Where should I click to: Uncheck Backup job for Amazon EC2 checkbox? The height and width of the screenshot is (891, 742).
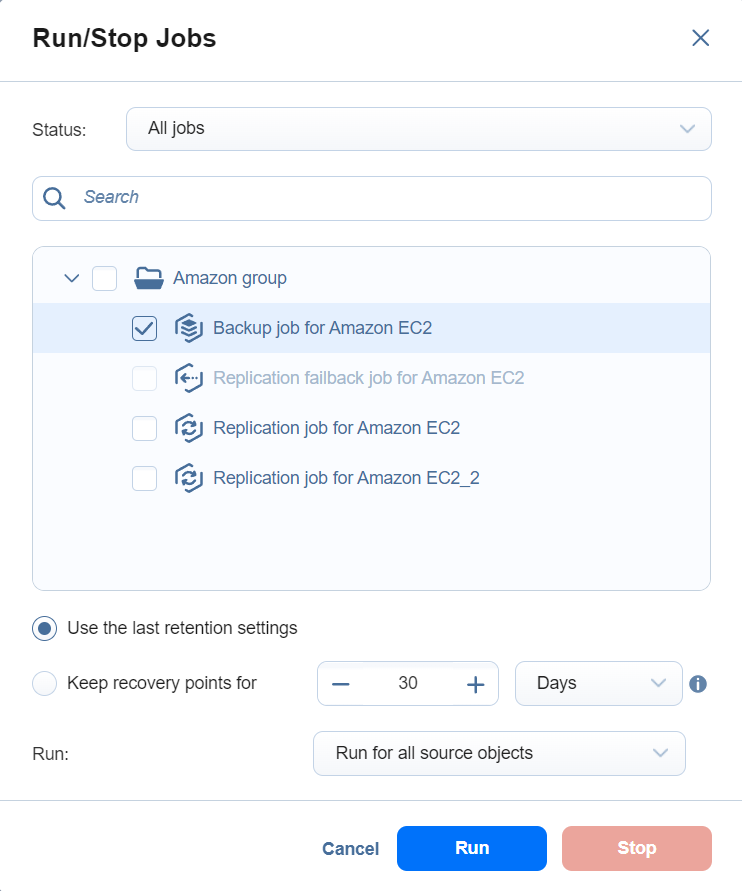point(145,328)
